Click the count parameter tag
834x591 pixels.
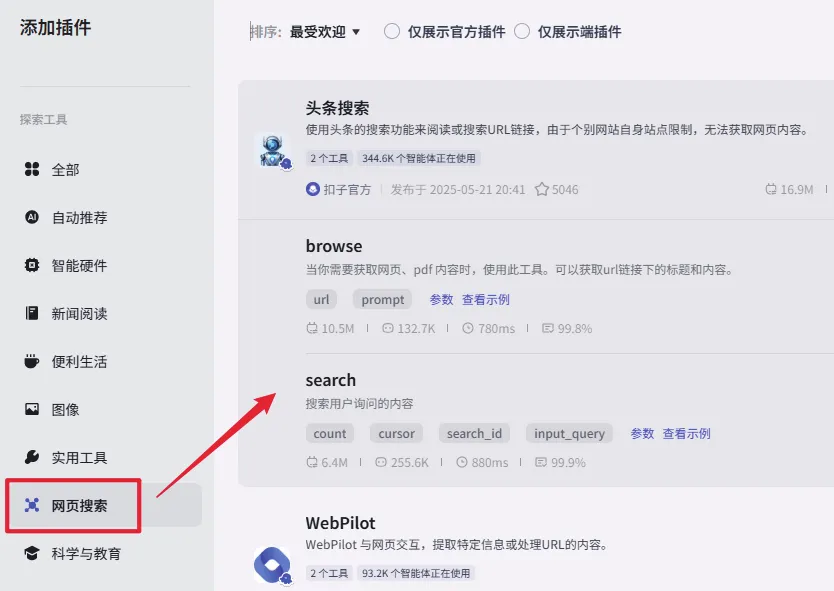click(330, 434)
